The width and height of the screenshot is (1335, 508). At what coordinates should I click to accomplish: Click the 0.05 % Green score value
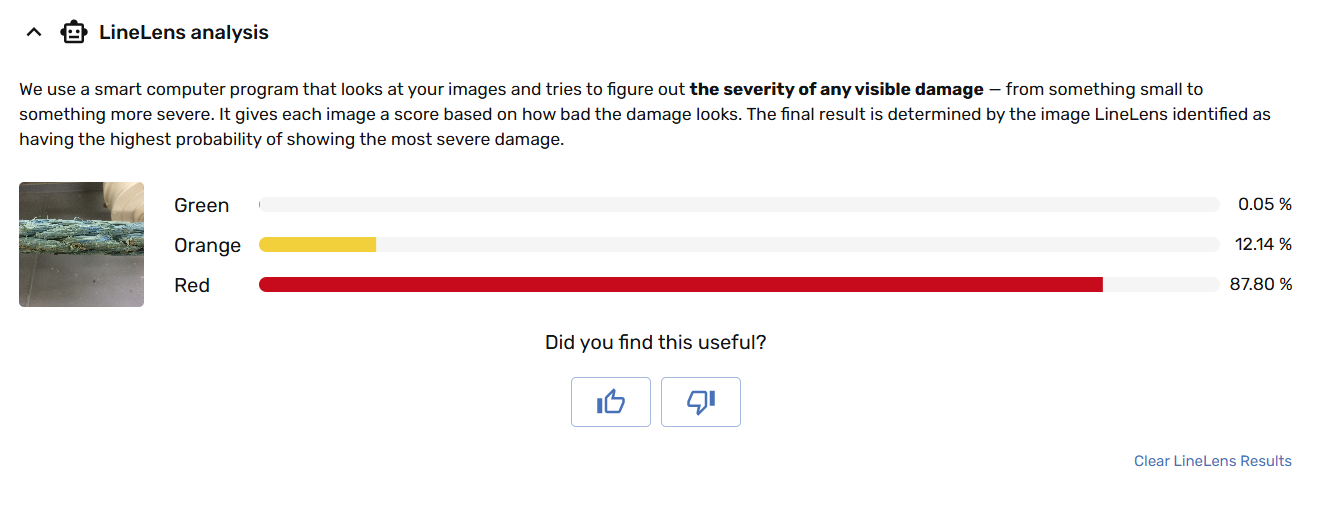click(1264, 205)
